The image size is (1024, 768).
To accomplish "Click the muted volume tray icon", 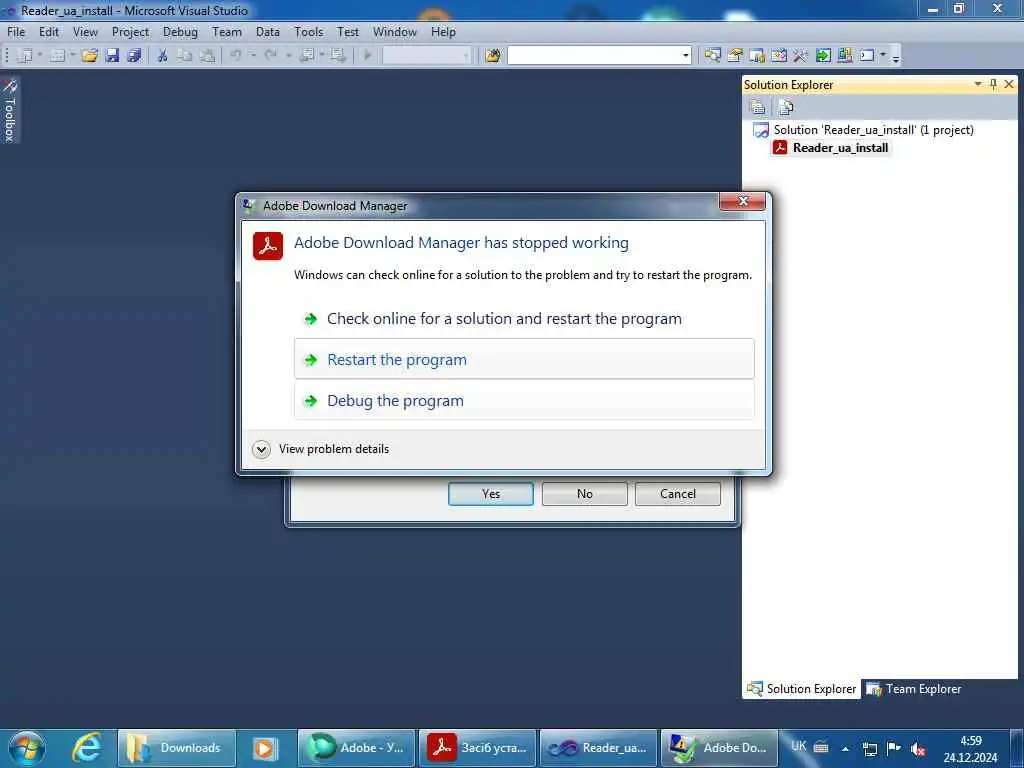I will pos(918,749).
